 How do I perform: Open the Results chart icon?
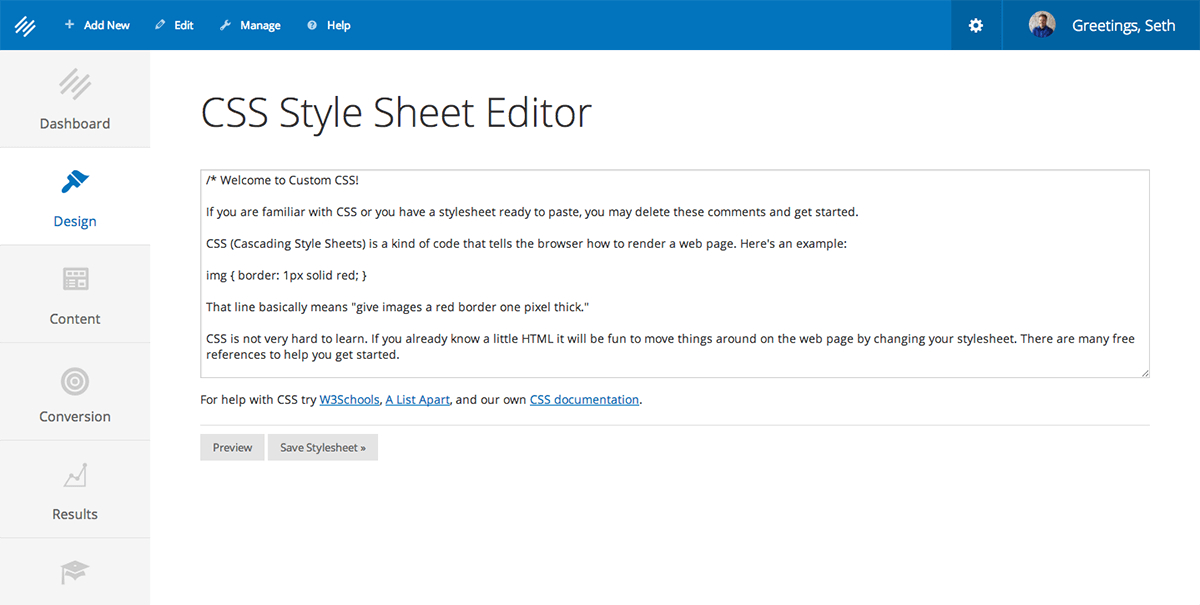pyautogui.click(x=75, y=476)
